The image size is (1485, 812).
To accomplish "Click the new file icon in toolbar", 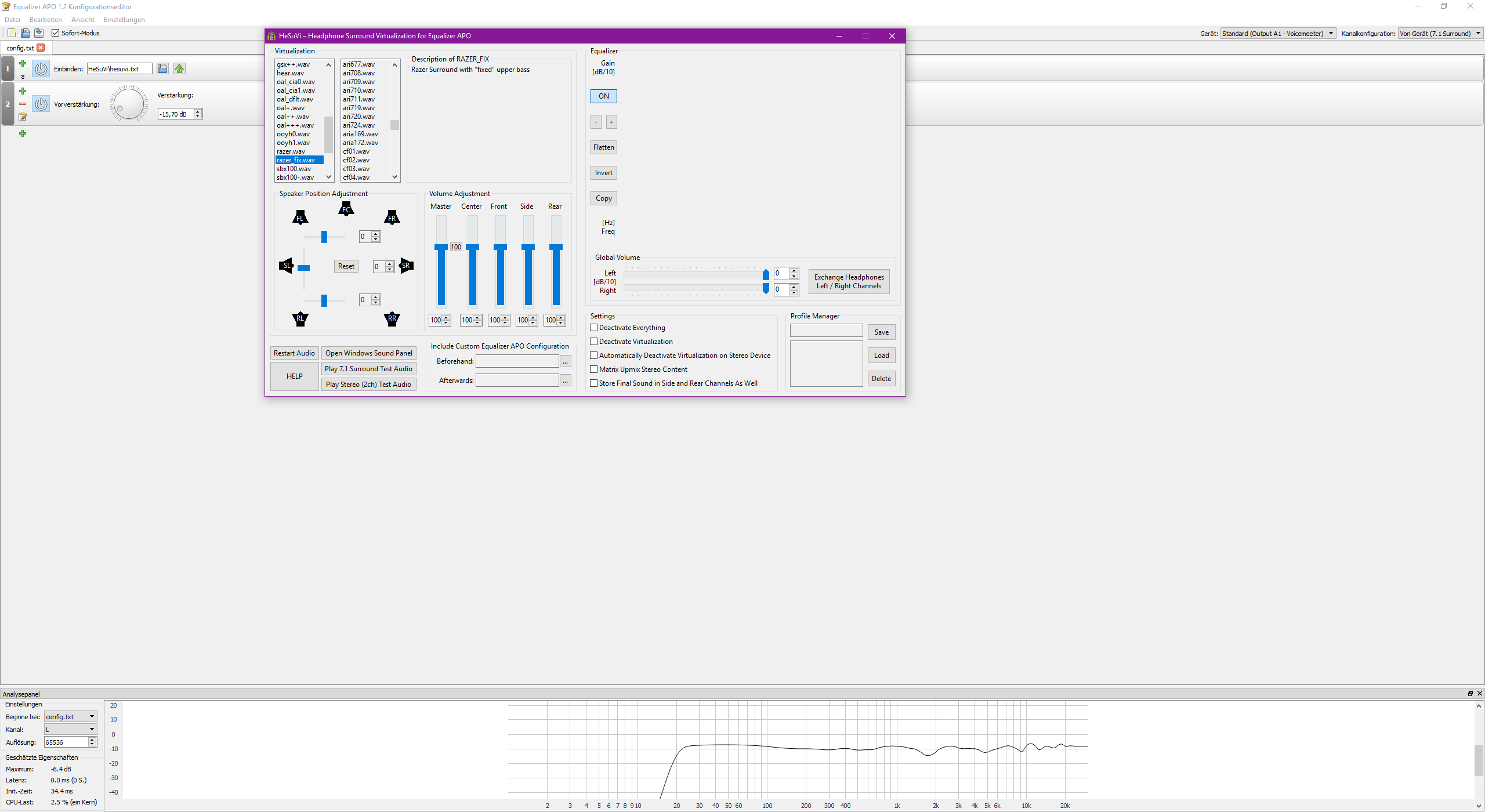I will point(12,33).
